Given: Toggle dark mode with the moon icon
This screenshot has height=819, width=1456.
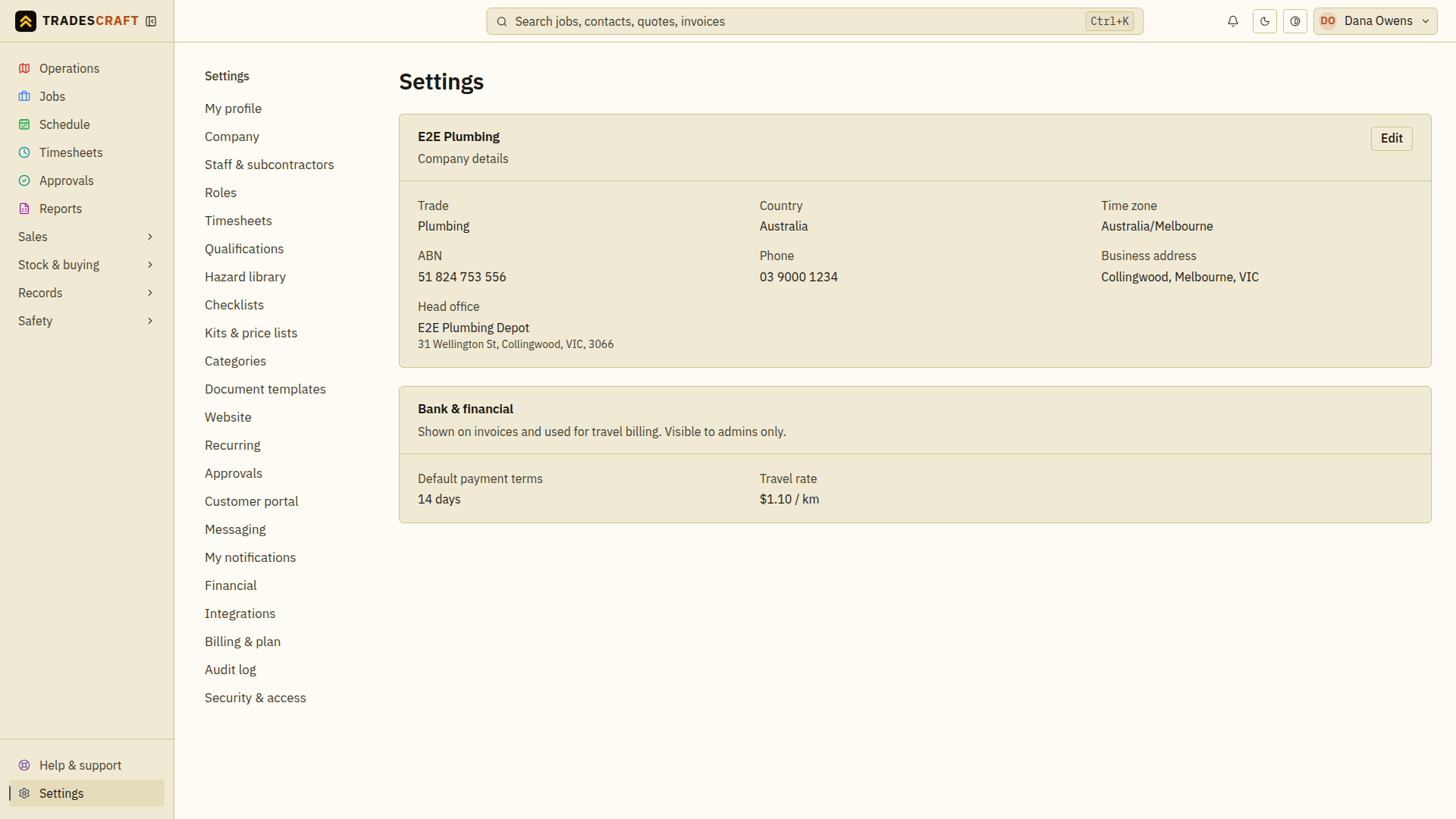Looking at the screenshot, I should [1265, 21].
